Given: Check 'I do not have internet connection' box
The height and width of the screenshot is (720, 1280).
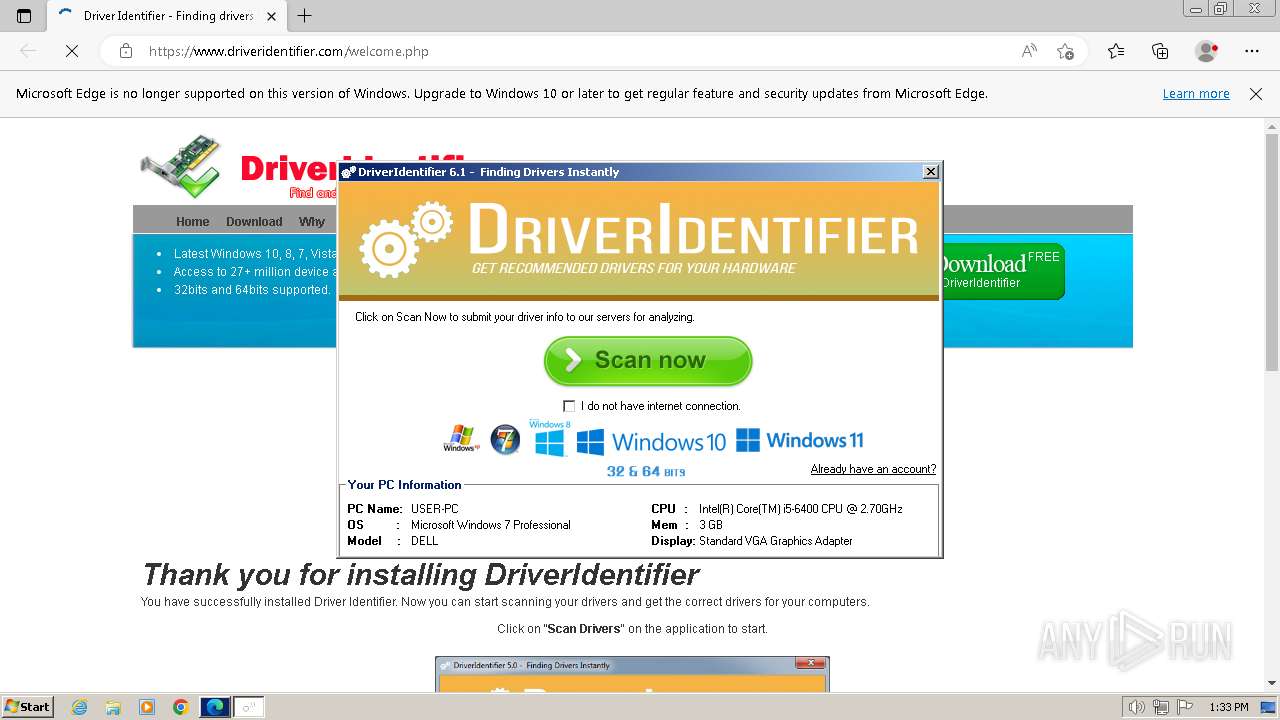Looking at the screenshot, I should pos(569,406).
